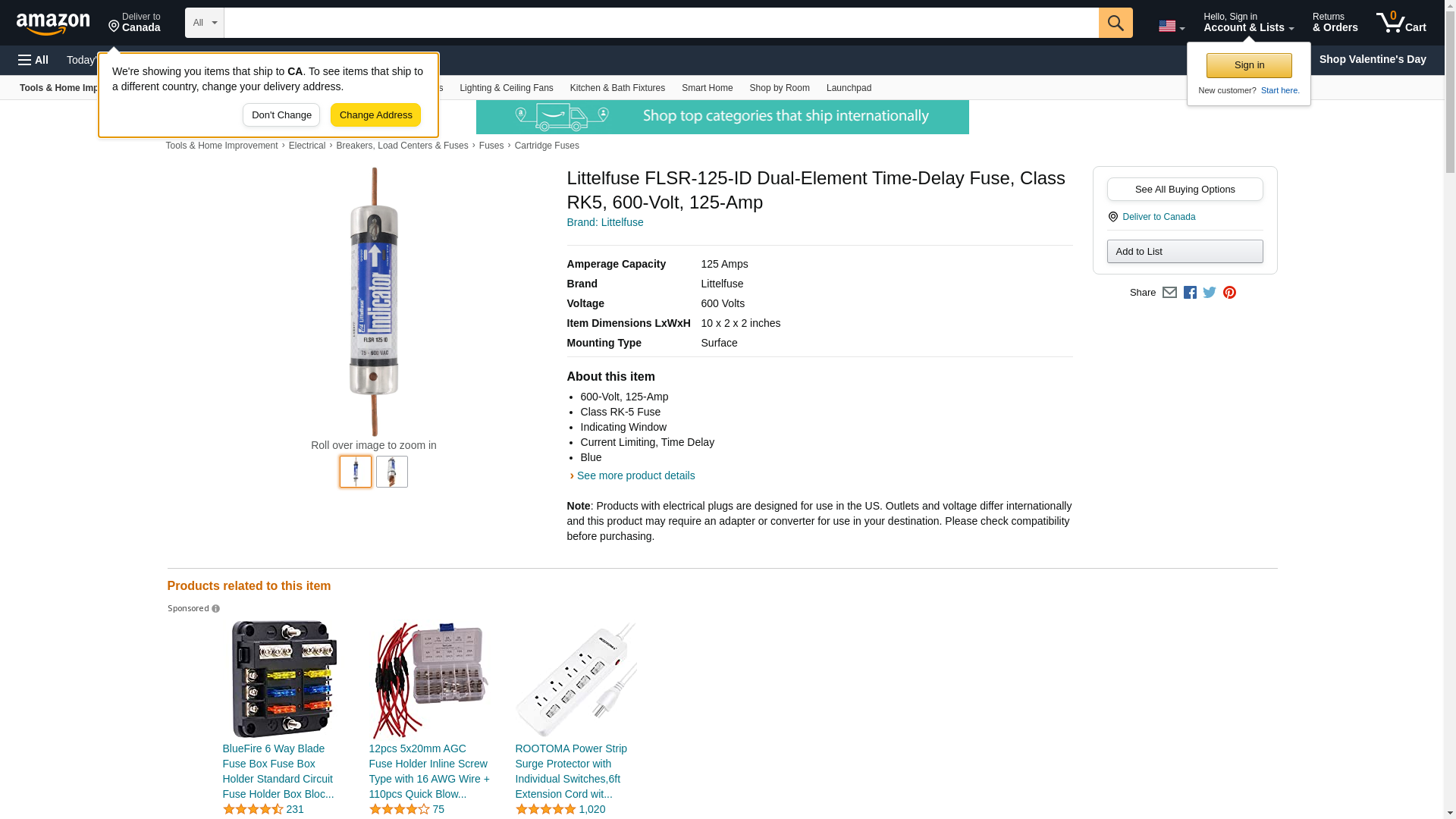Open the Brand: Littelfuse link

[605, 223]
